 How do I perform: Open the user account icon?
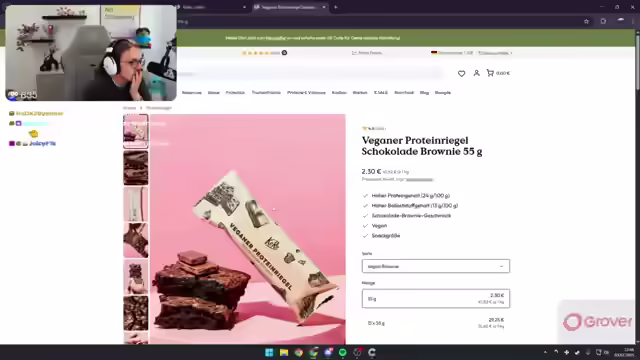coord(476,73)
